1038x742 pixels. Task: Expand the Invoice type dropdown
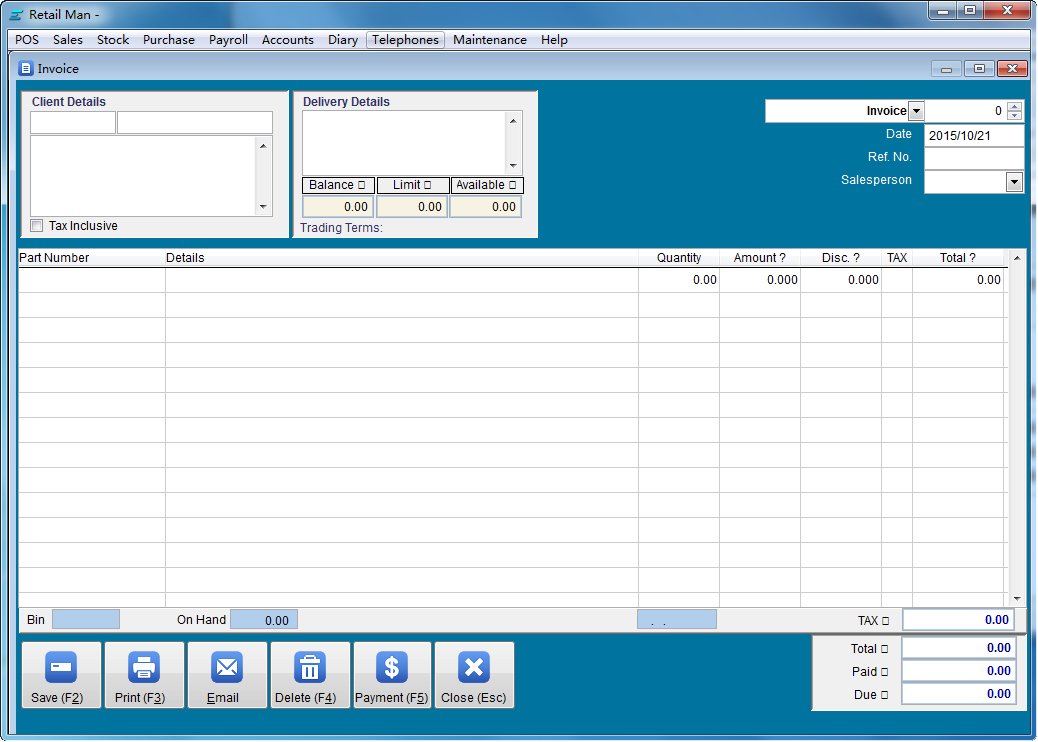point(917,111)
